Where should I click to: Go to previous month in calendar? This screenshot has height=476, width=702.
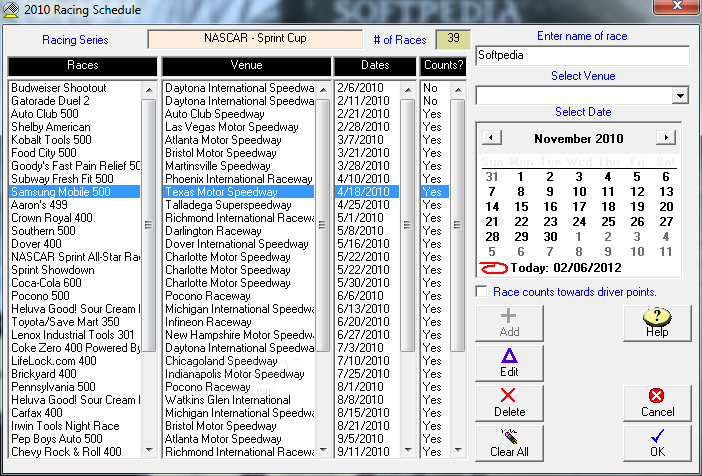tap(492, 137)
